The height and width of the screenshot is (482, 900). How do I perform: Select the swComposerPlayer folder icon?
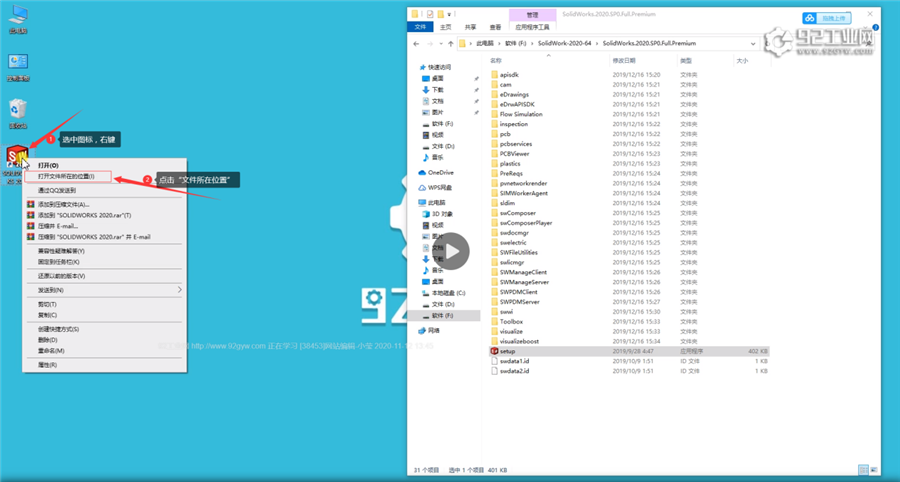[x=495, y=223]
